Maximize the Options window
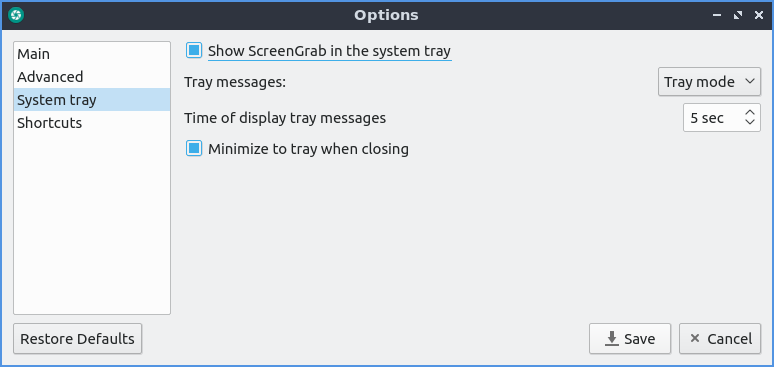The height and width of the screenshot is (367, 774). (x=738, y=15)
